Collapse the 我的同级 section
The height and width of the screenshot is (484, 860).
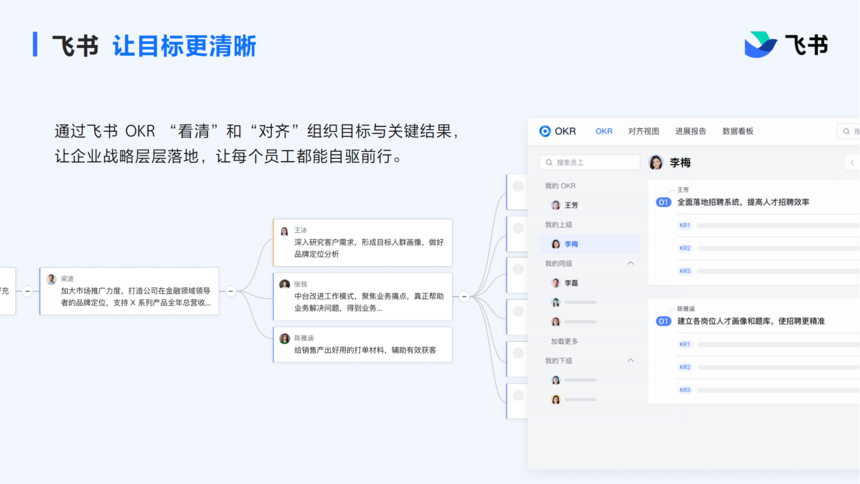(x=631, y=263)
